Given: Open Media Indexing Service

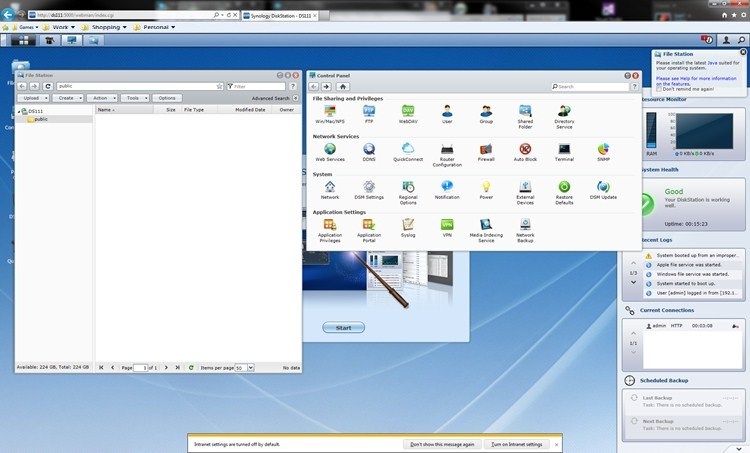Looking at the screenshot, I should pos(486,230).
